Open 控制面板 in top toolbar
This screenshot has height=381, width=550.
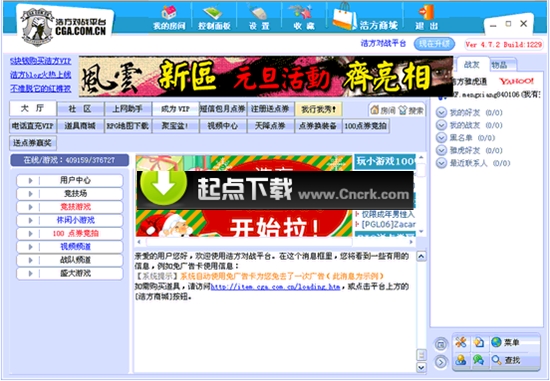(214, 18)
